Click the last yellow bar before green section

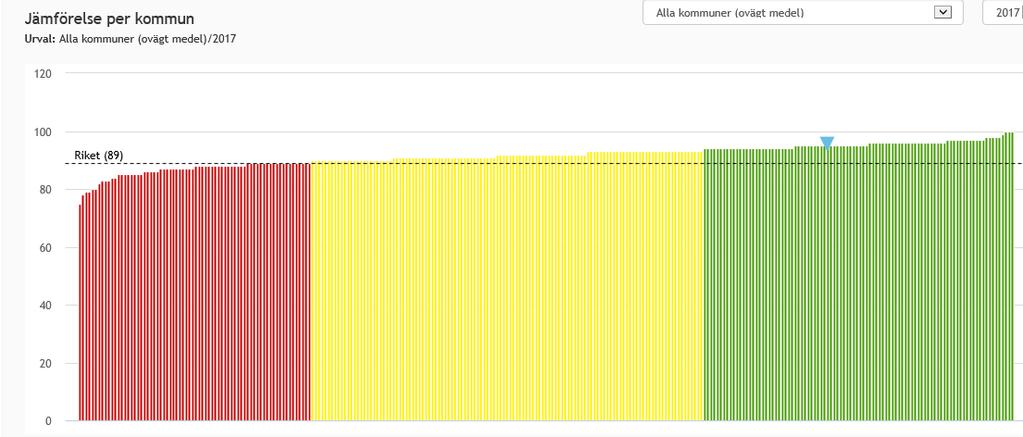coord(700,300)
